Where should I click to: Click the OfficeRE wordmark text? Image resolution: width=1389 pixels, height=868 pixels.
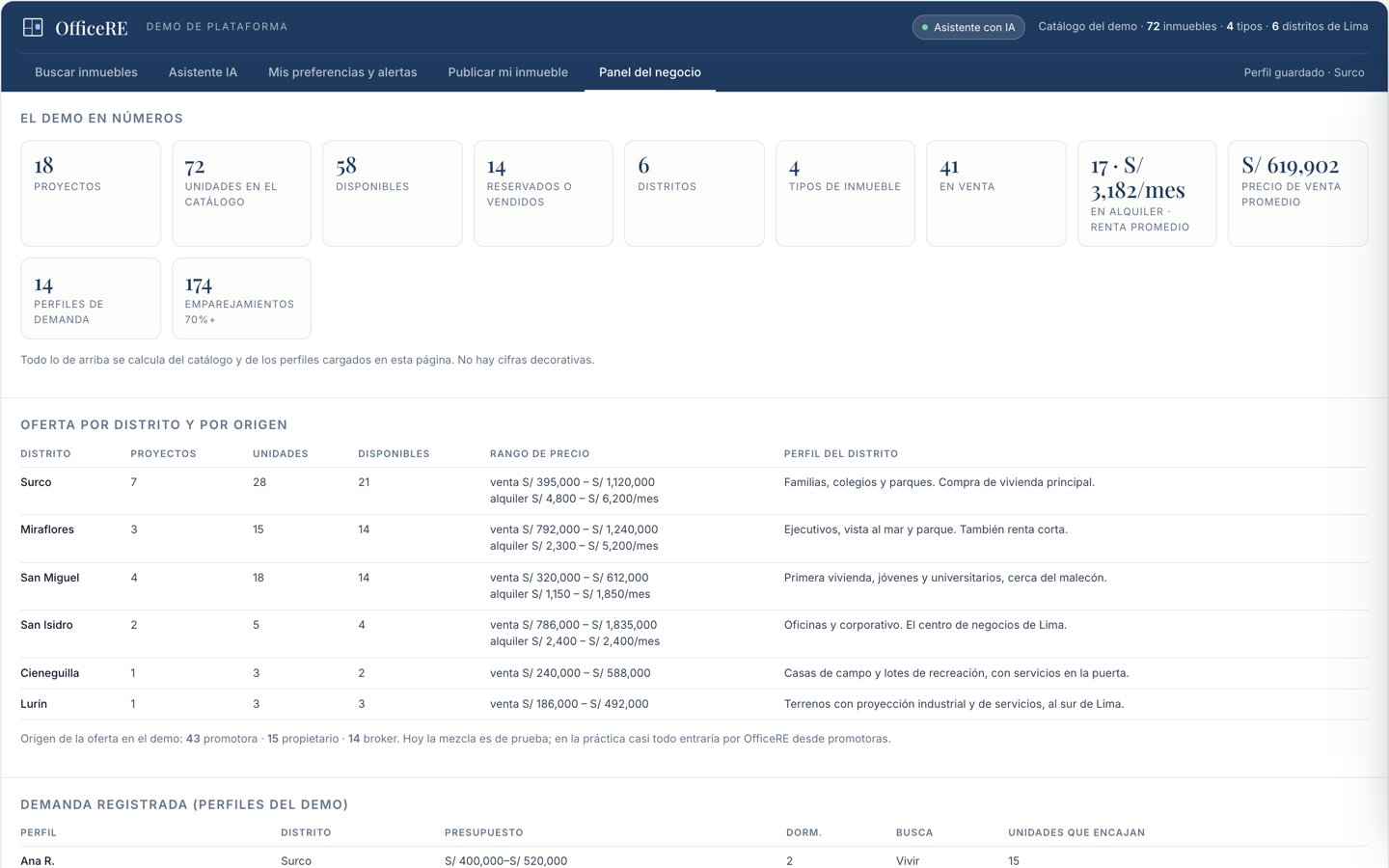92,28
